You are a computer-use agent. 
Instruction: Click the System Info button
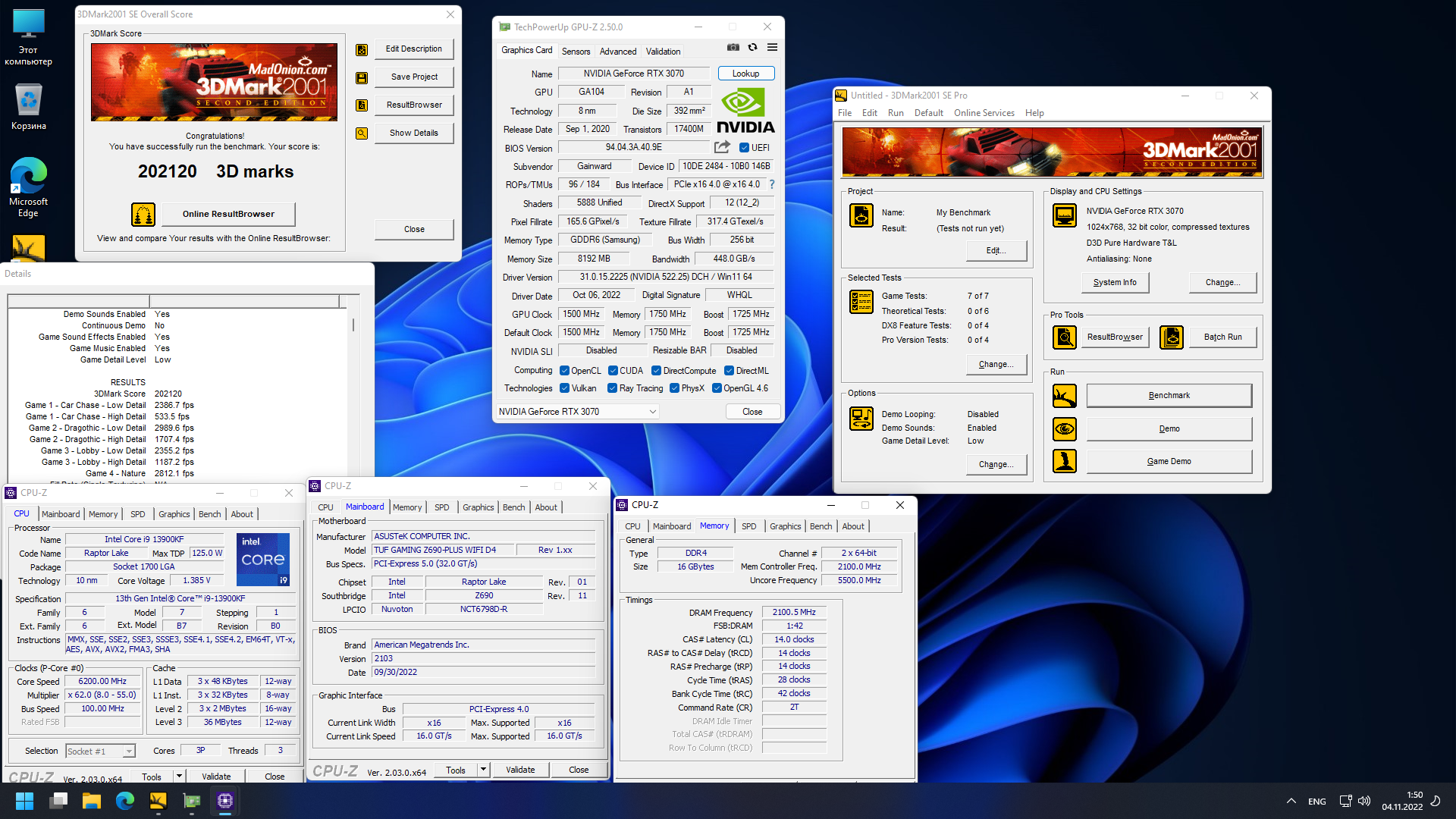pos(1115,283)
